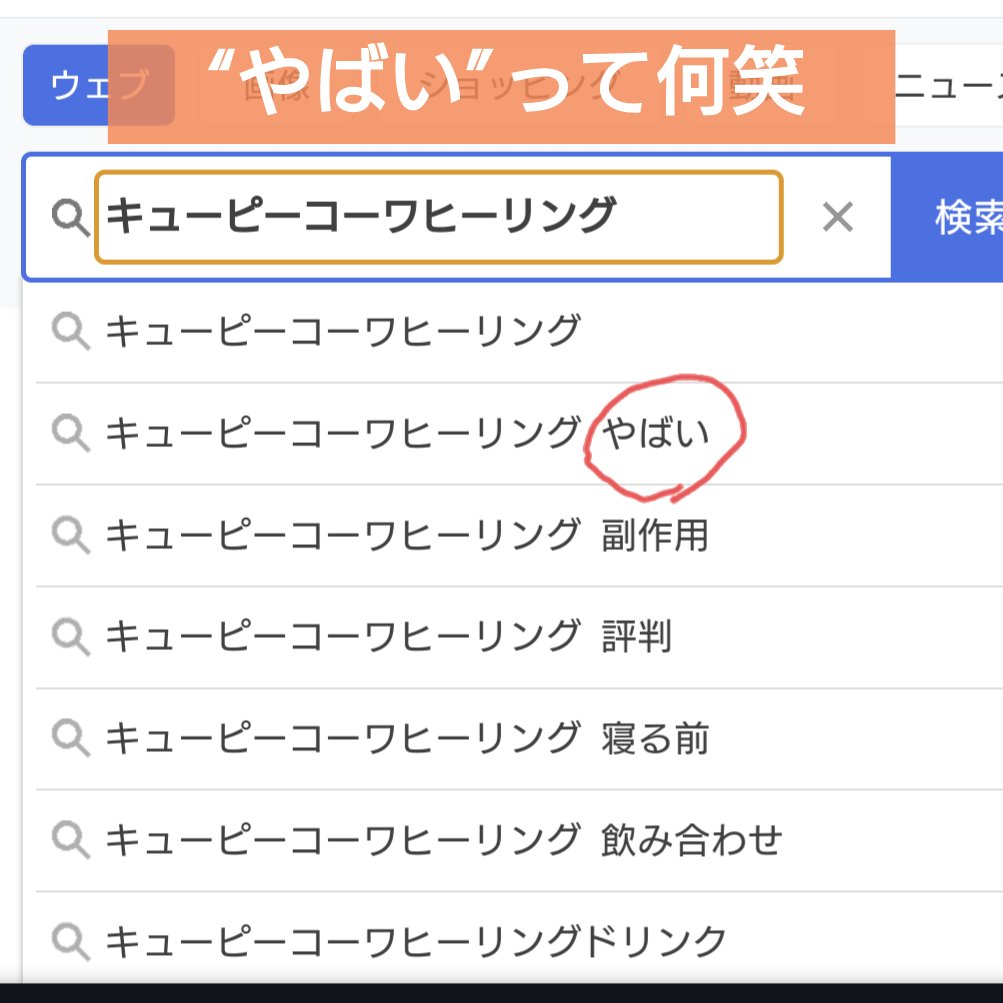Tap the magnifier icon beside the 副作用 suggestion

pos(71,535)
